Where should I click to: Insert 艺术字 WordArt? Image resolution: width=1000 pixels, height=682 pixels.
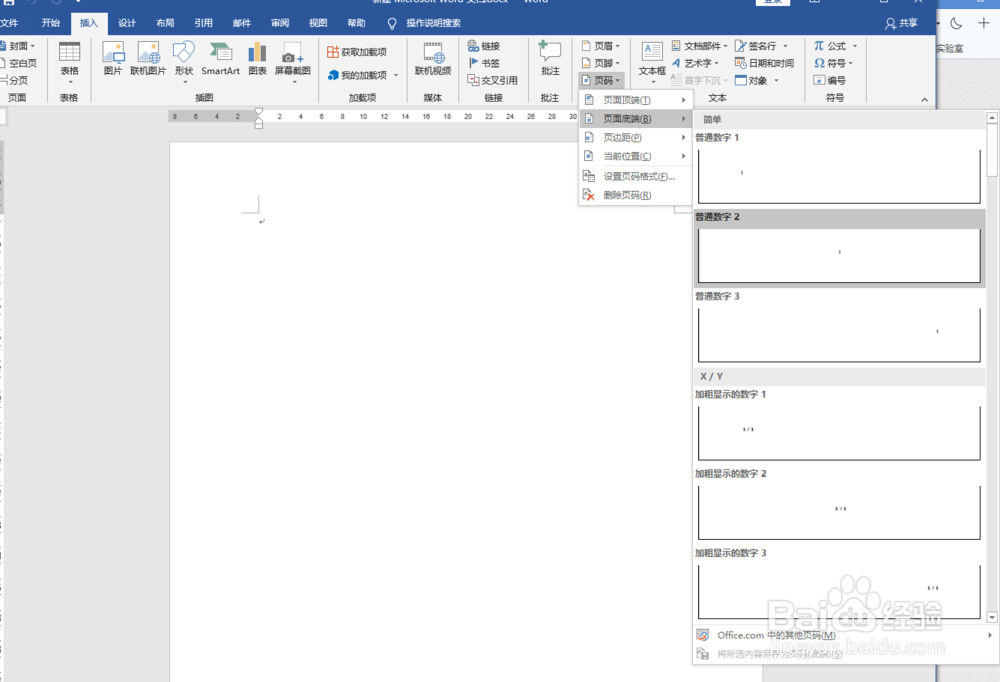tap(695, 63)
